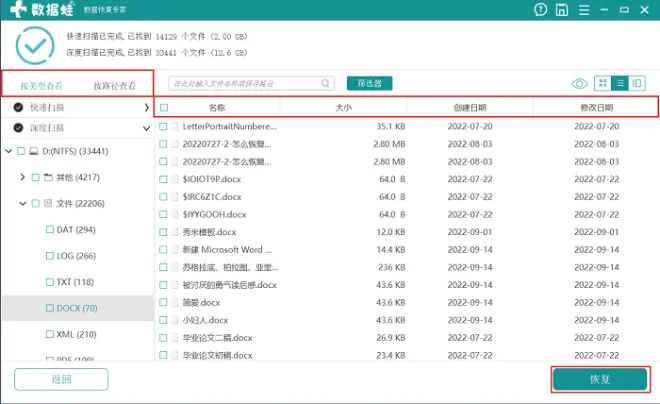
Task: Collapse the D:(NTFS) tree node
Action: point(8,151)
